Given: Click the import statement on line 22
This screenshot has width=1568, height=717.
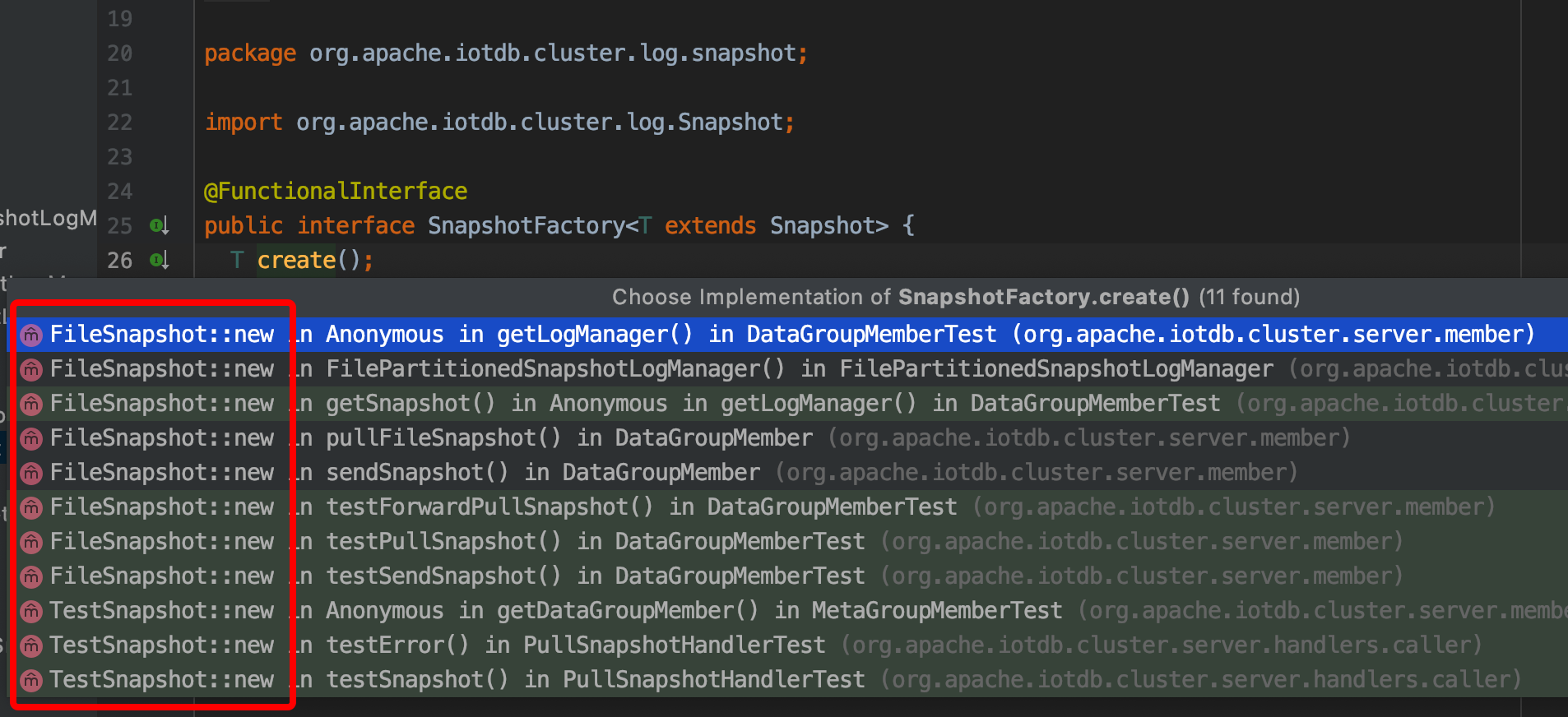Looking at the screenshot, I should (x=499, y=122).
